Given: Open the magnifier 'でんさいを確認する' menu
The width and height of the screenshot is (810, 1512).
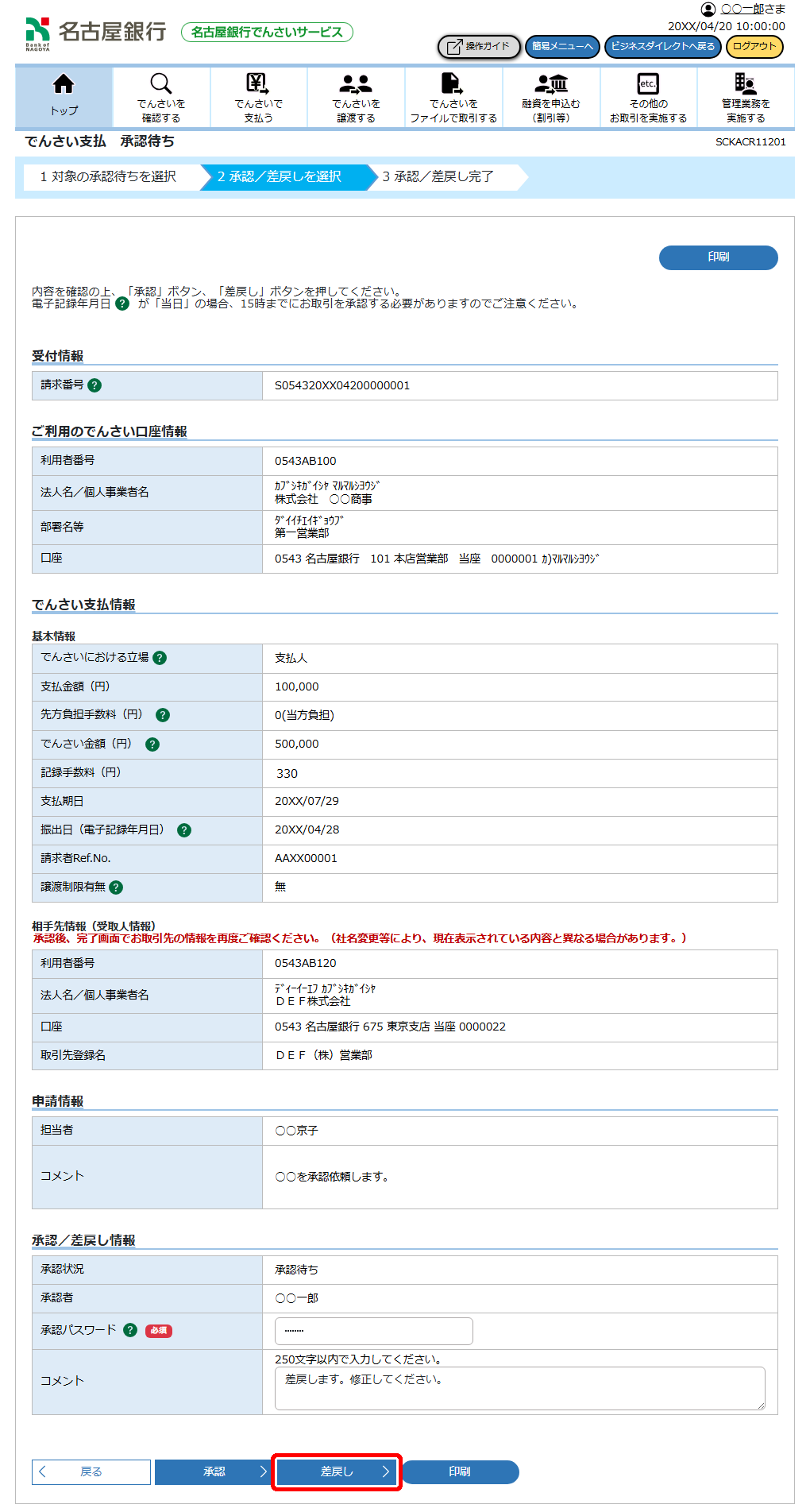Looking at the screenshot, I should [161, 84].
